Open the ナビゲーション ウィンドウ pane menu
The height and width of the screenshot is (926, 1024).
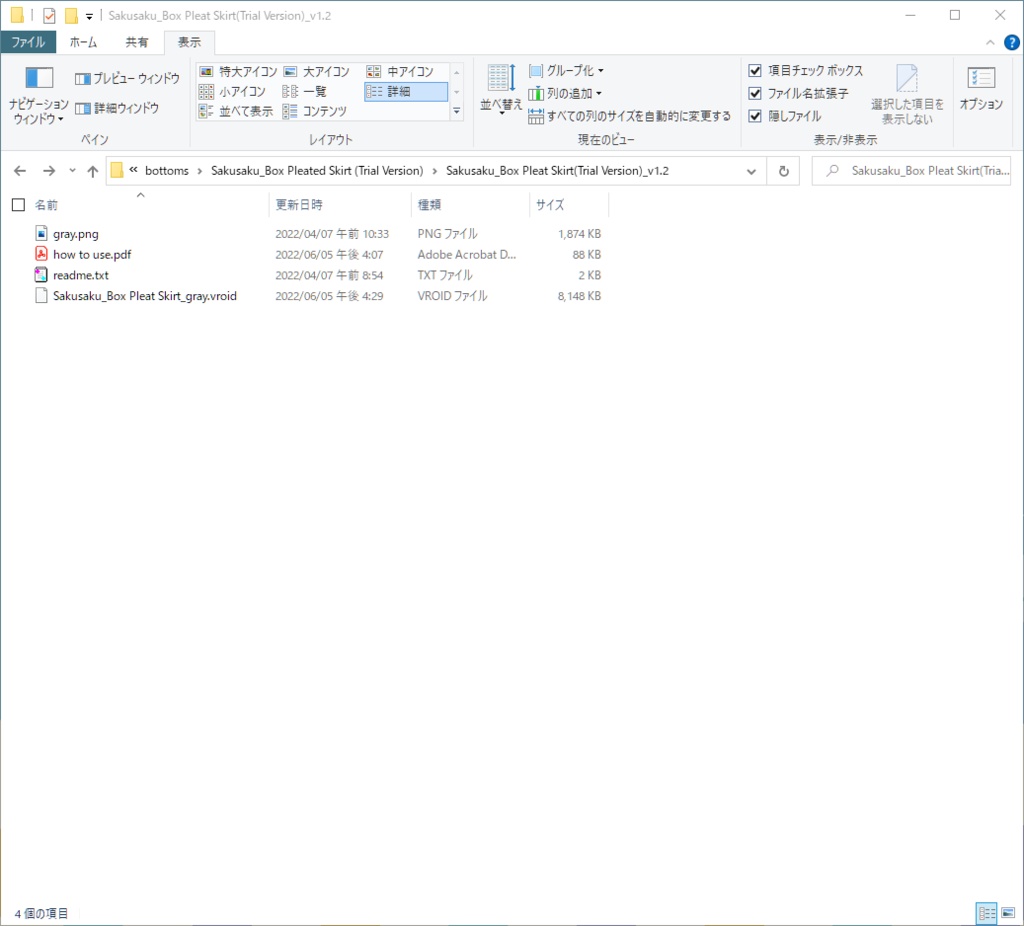39,95
